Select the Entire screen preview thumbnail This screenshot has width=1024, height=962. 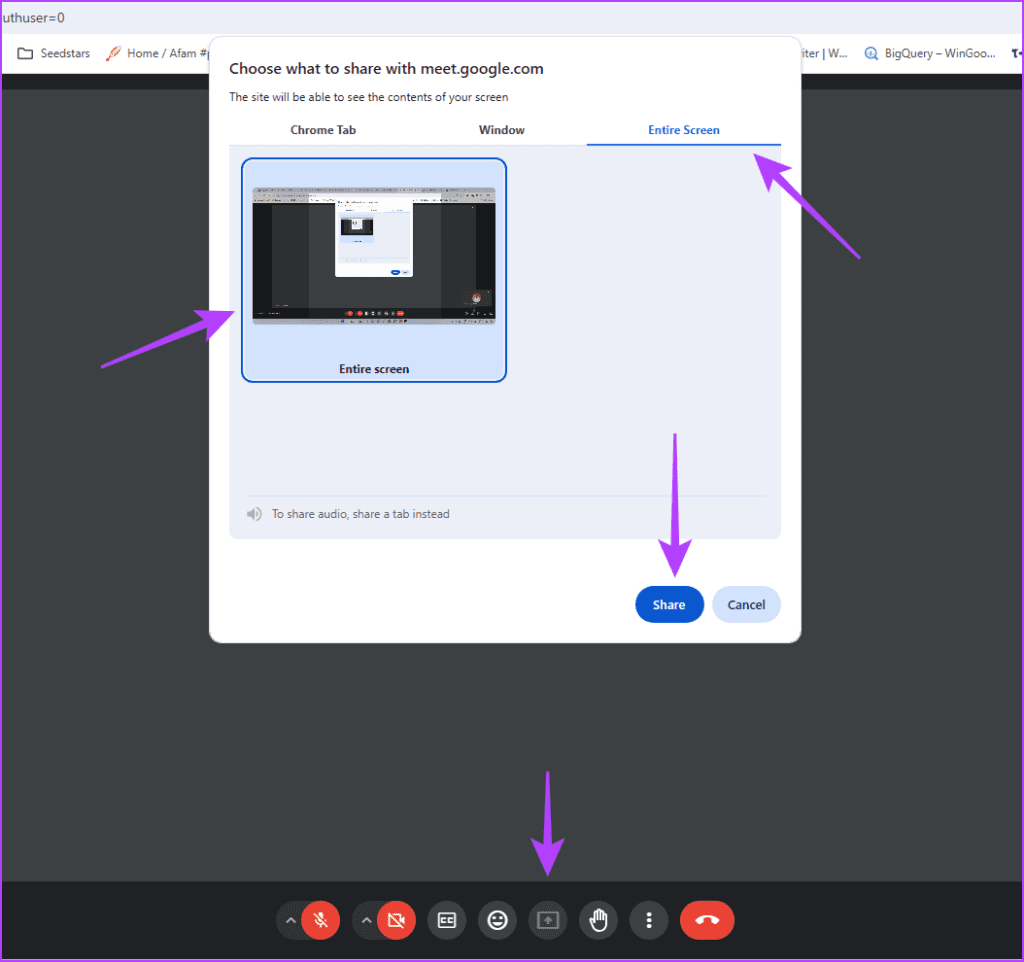click(373, 252)
